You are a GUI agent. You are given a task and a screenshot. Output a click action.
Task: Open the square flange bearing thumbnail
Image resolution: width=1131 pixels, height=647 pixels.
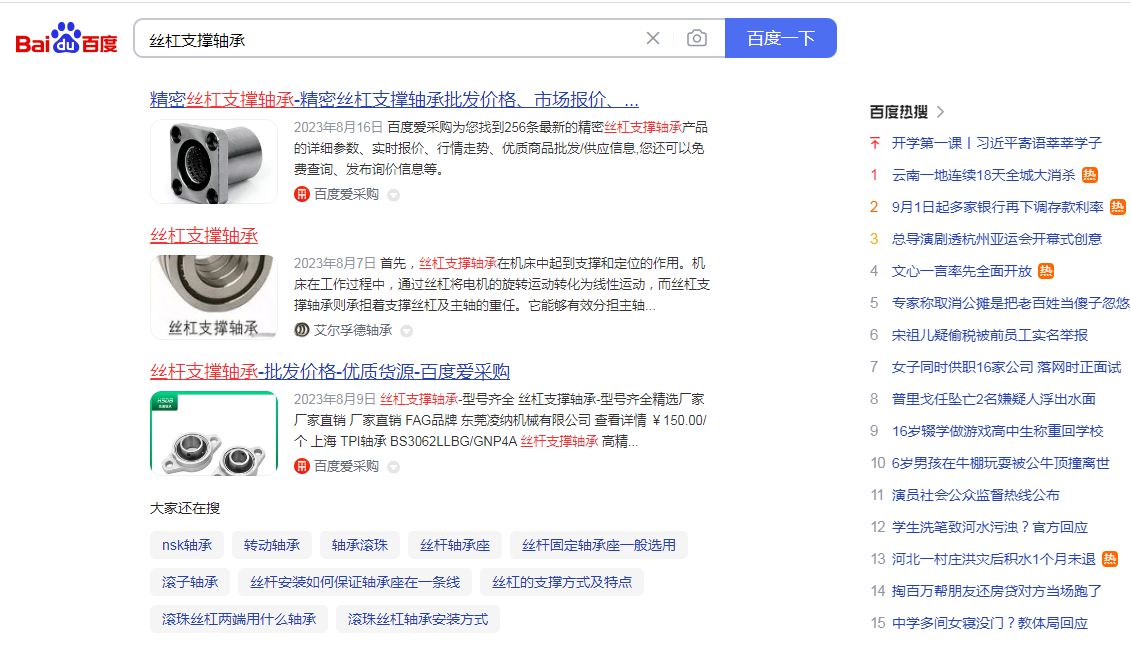[x=214, y=162]
